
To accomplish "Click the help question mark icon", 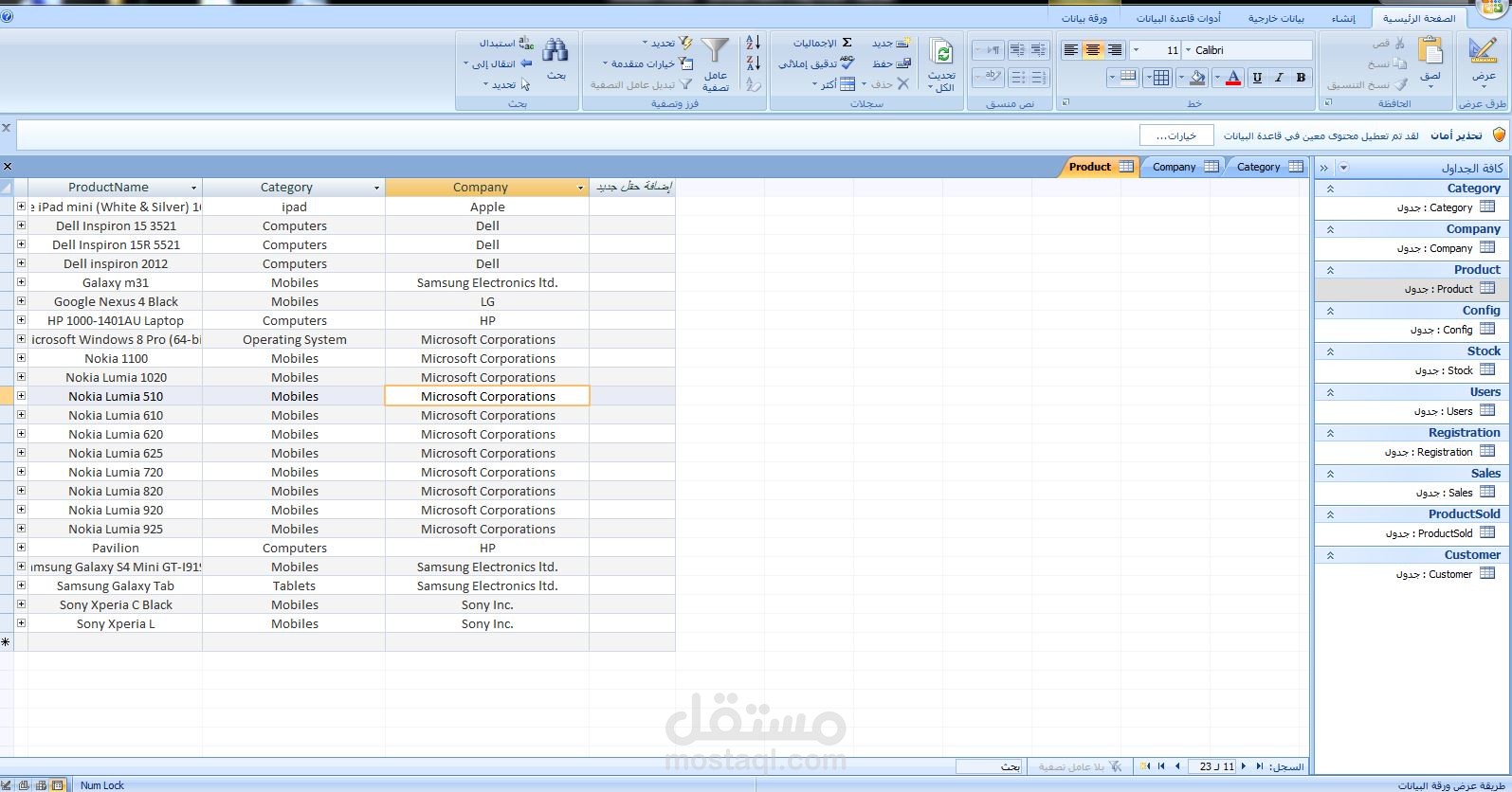I will (7, 16).
